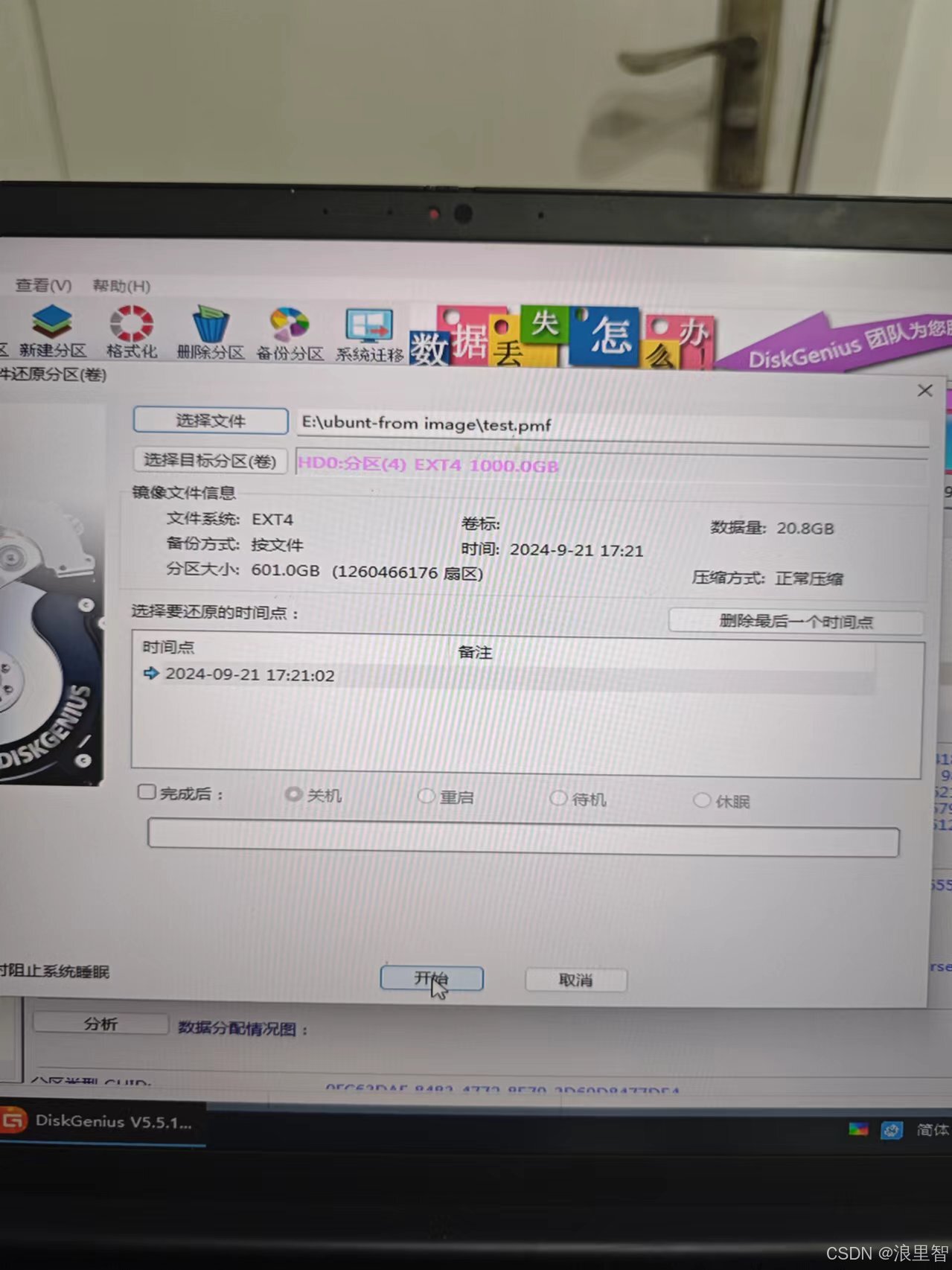The image size is (952, 1270).
Task: Close the restore partition dialog
Action: pyautogui.click(x=925, y=391)
